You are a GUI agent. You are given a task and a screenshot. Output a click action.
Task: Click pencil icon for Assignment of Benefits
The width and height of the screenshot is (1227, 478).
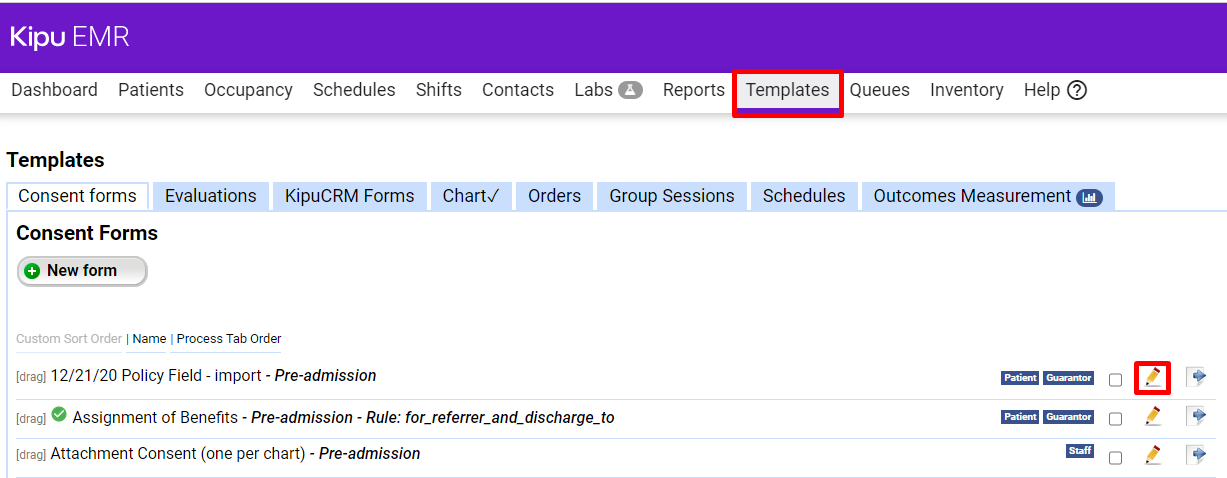[1152, 416]
